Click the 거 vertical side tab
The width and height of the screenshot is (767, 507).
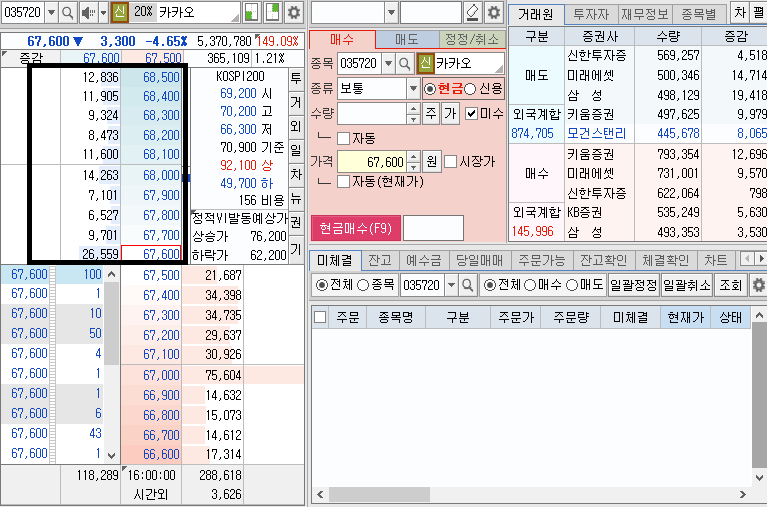click(x=296, y=103)
